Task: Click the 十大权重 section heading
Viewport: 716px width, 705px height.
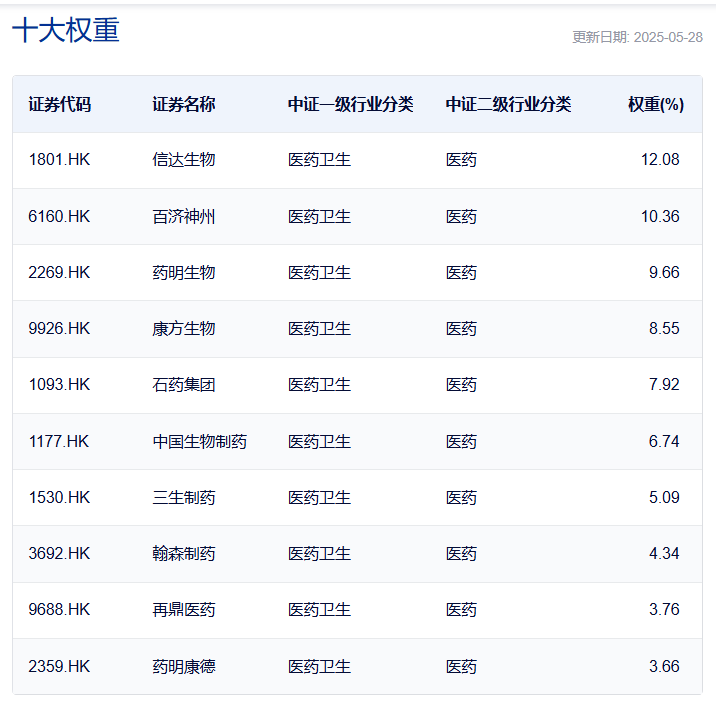Action: (66, 30)
